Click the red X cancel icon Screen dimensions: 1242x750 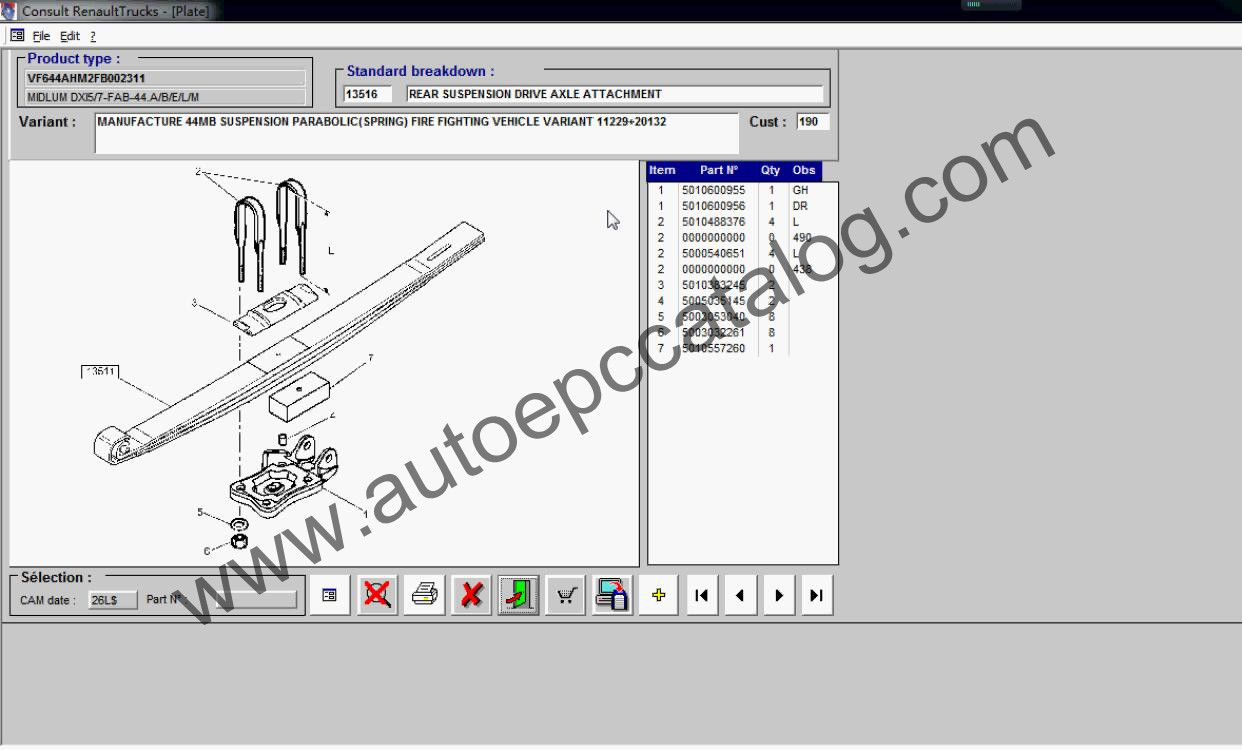pos(472,596)
